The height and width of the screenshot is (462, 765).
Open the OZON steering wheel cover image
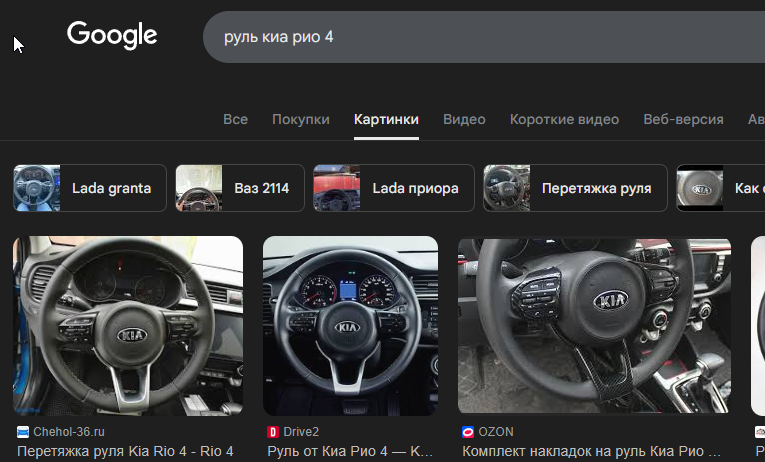pyautogui.click(x=594, y=326)
